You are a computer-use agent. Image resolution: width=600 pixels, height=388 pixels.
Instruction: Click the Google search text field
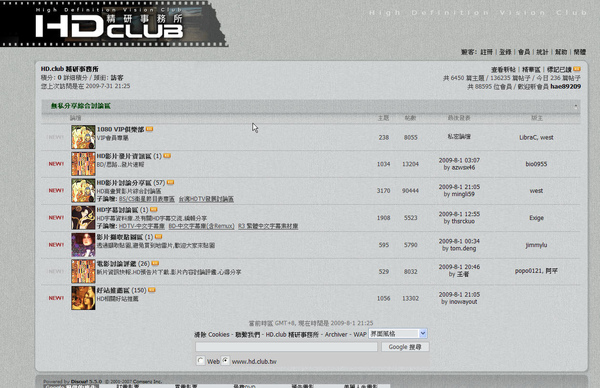pos(286,347)
